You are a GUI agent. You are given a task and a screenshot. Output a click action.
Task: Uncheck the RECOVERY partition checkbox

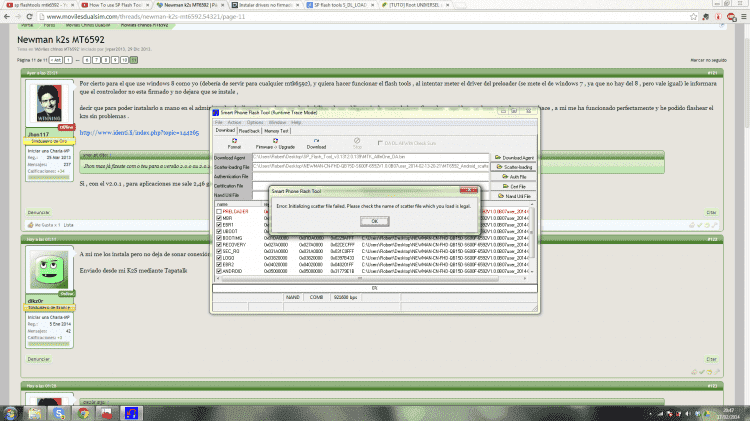click(x=219, y=244)
